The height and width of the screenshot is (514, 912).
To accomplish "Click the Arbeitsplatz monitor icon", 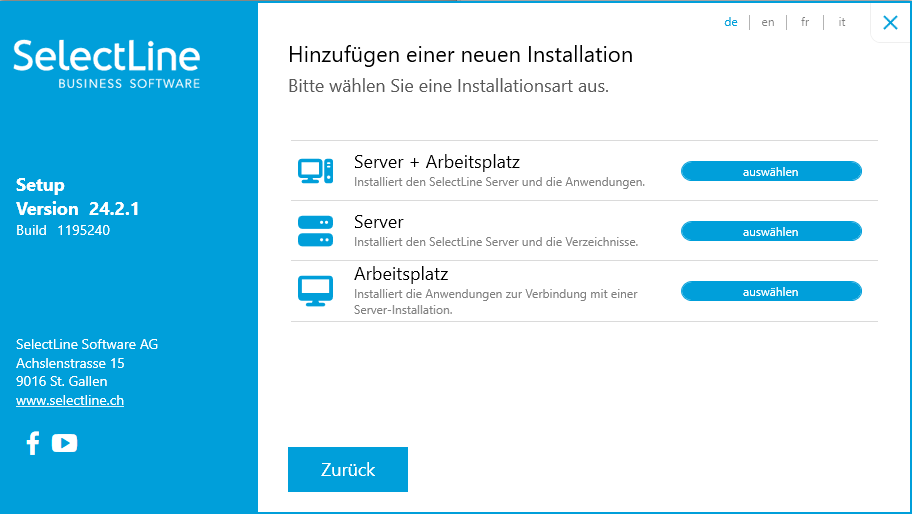I will 315,291.
